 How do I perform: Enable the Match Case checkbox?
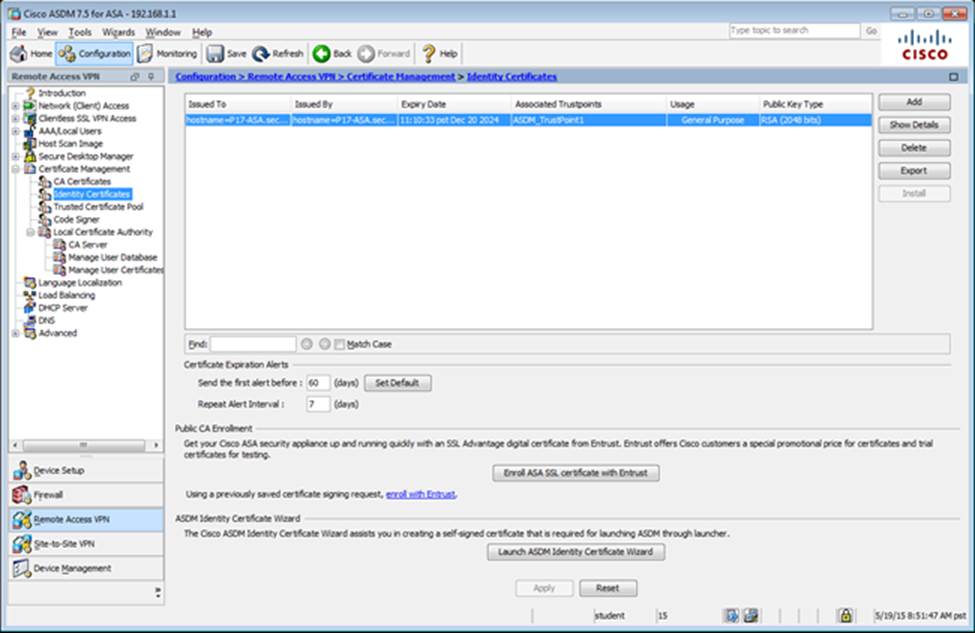click(x=339, y=344)
